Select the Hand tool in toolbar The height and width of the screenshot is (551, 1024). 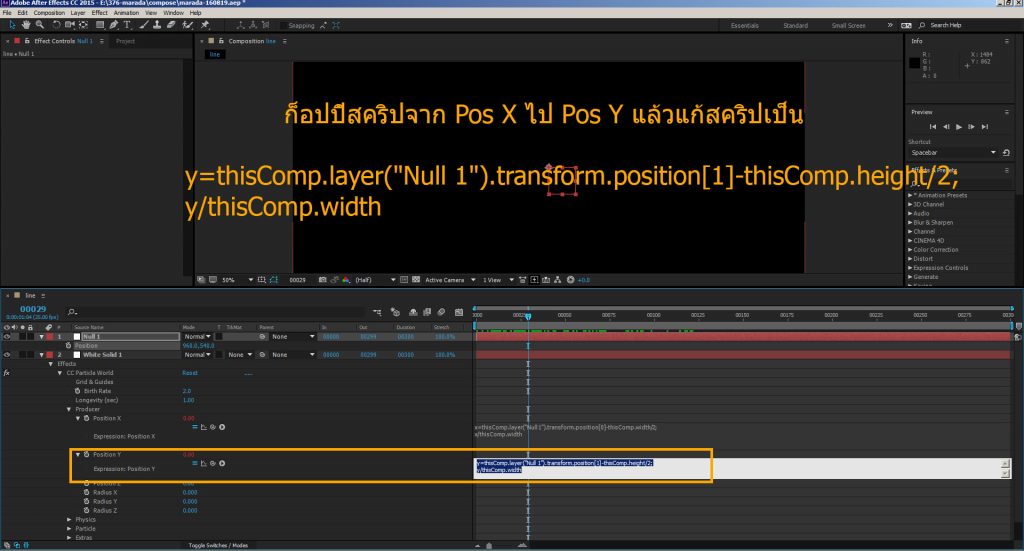(x=26, y=24)
